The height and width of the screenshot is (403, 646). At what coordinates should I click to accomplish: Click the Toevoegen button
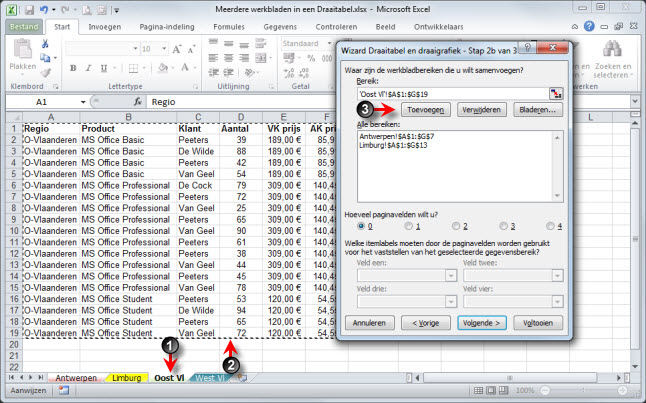(426, 110)
